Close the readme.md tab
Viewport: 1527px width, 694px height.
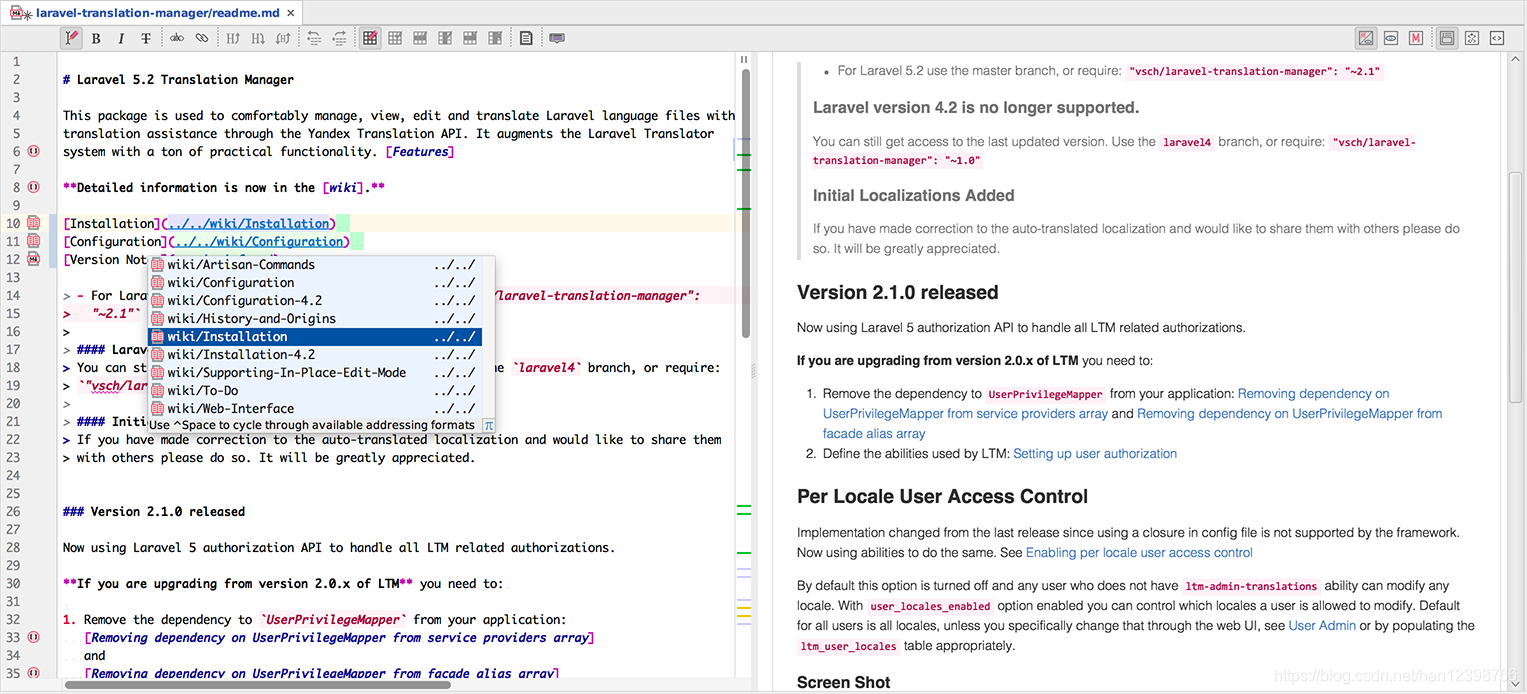click(x=290, y=13)
